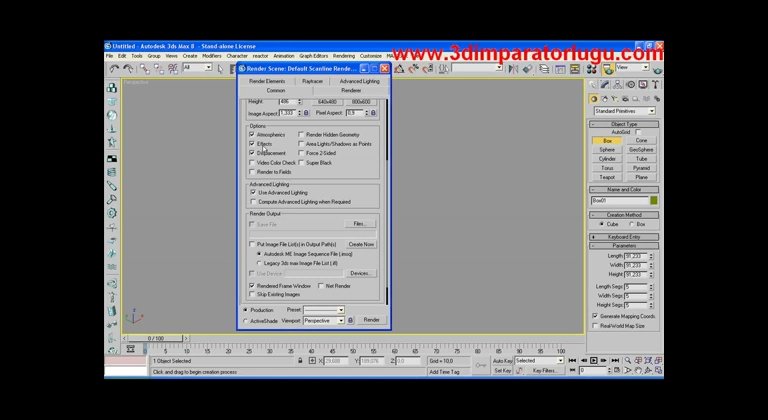Image resolution: width=768 pixels, height=420 pixels.
Task: Select the Cameras create category
Action: pyautogui.click(x=624, y=99)
